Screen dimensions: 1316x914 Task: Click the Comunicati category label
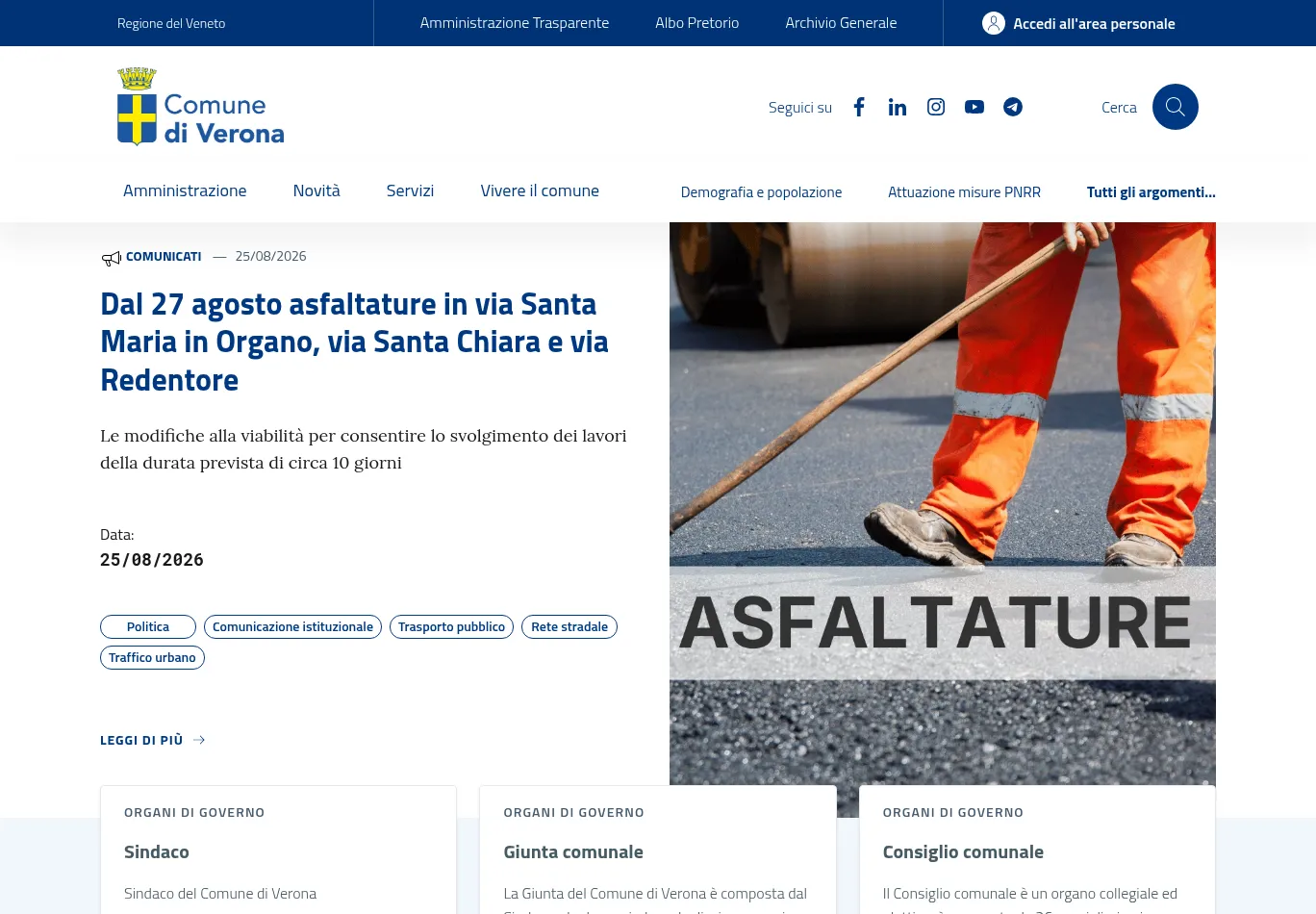coord(164,256)
